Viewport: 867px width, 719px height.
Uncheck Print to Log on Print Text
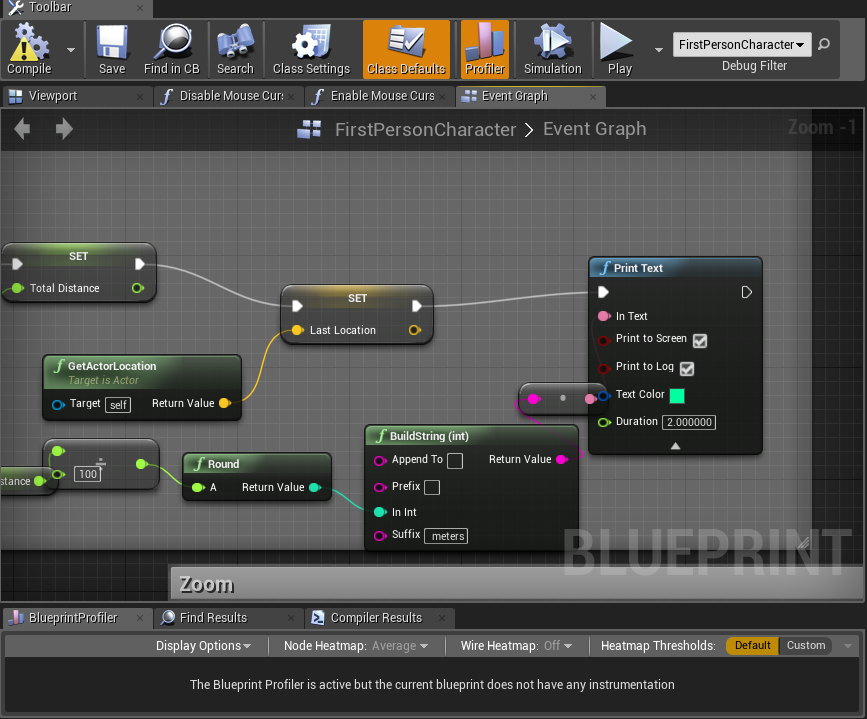point(686,367)
